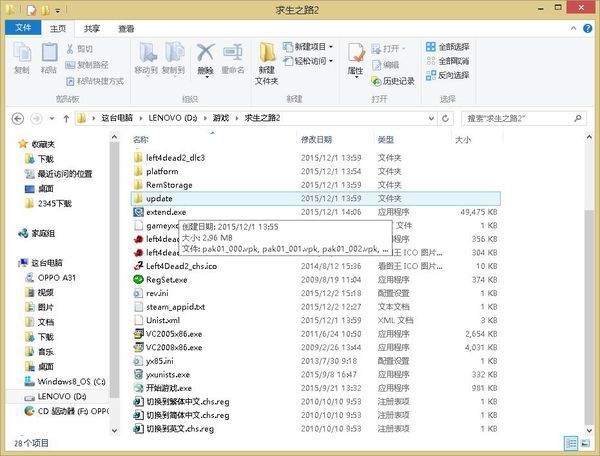
Task: Select the VC2005x86.exe installer icon
Action: [138, 334]
